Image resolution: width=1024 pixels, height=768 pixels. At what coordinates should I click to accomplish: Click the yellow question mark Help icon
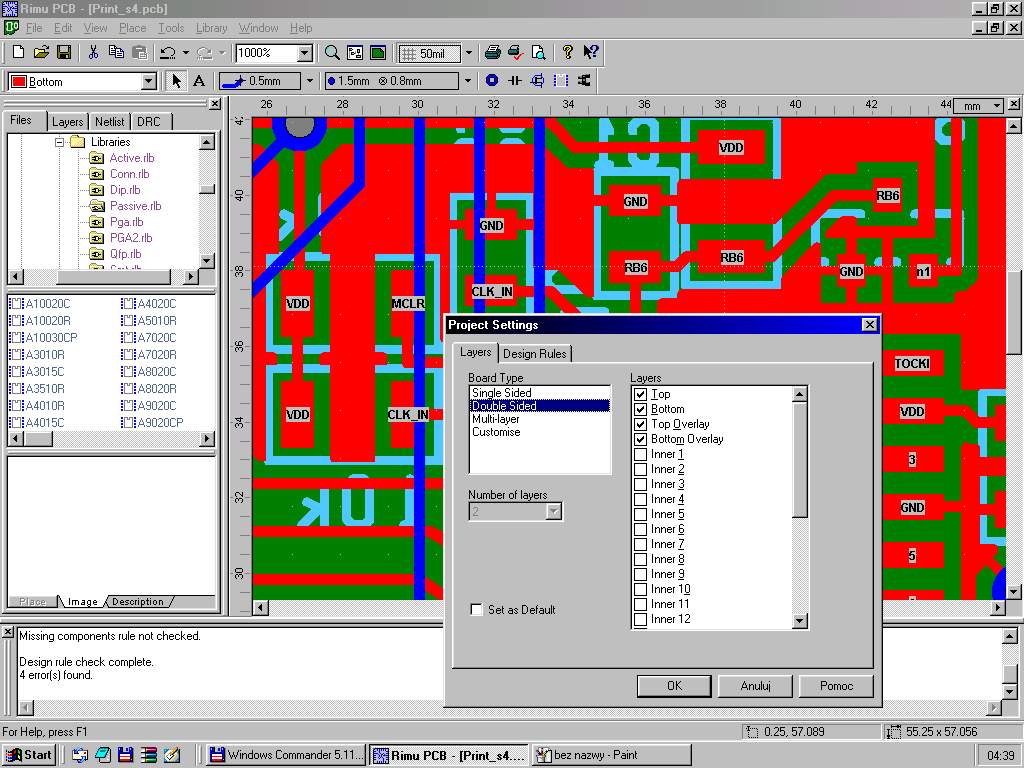pyautogui.click(x=568, y=53)
